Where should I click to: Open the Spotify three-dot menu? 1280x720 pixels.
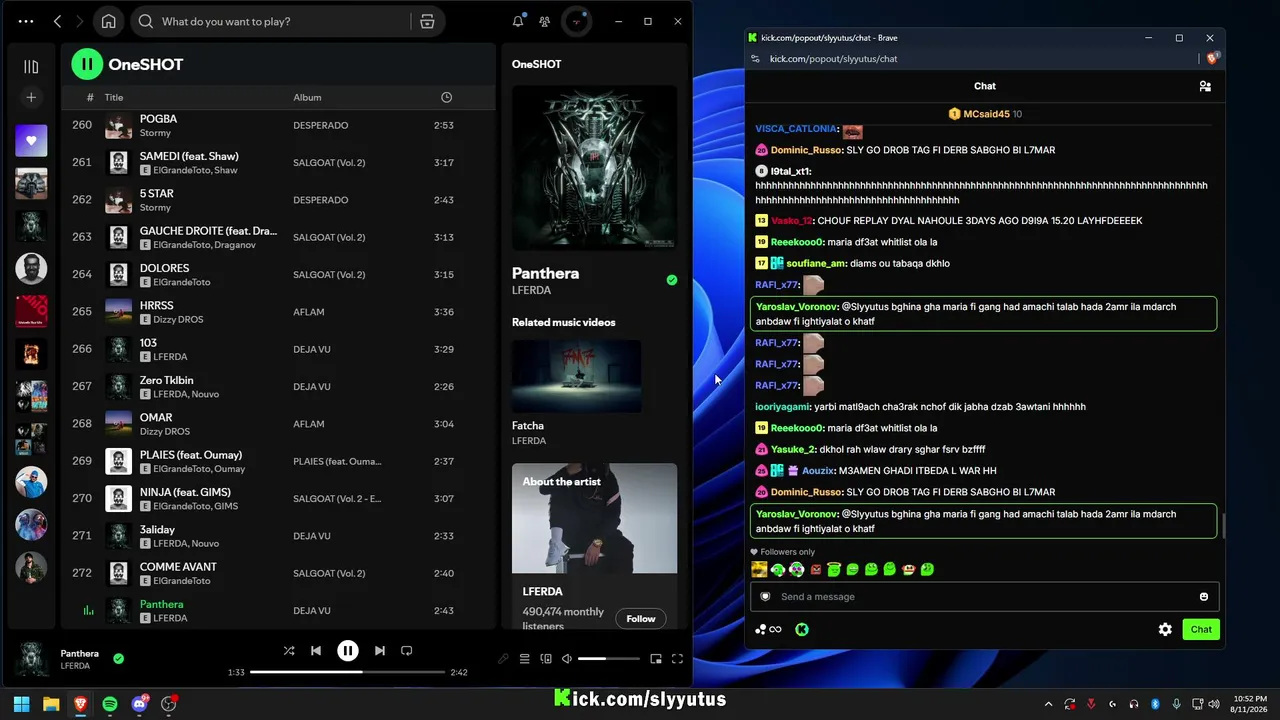pyautogui.click(x=26, y=21)
